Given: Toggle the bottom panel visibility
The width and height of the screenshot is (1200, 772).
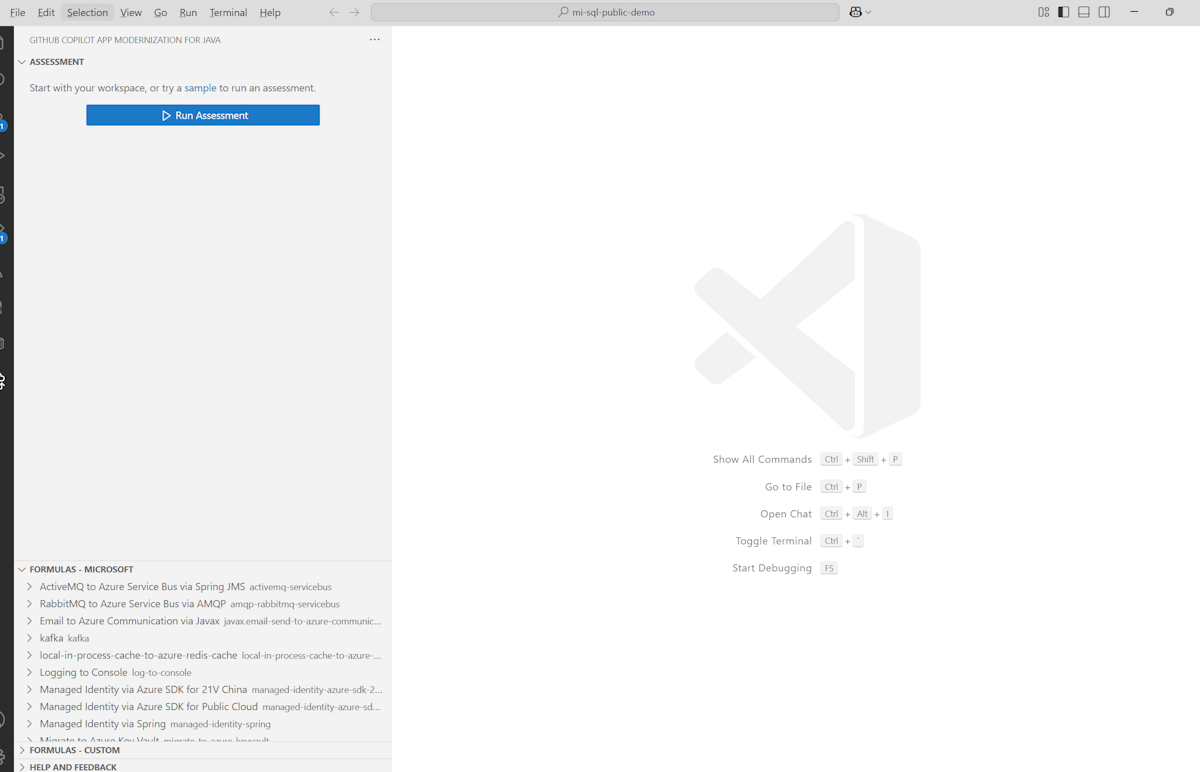Looking at the screenshot, I should click(x=1084, y=12).
